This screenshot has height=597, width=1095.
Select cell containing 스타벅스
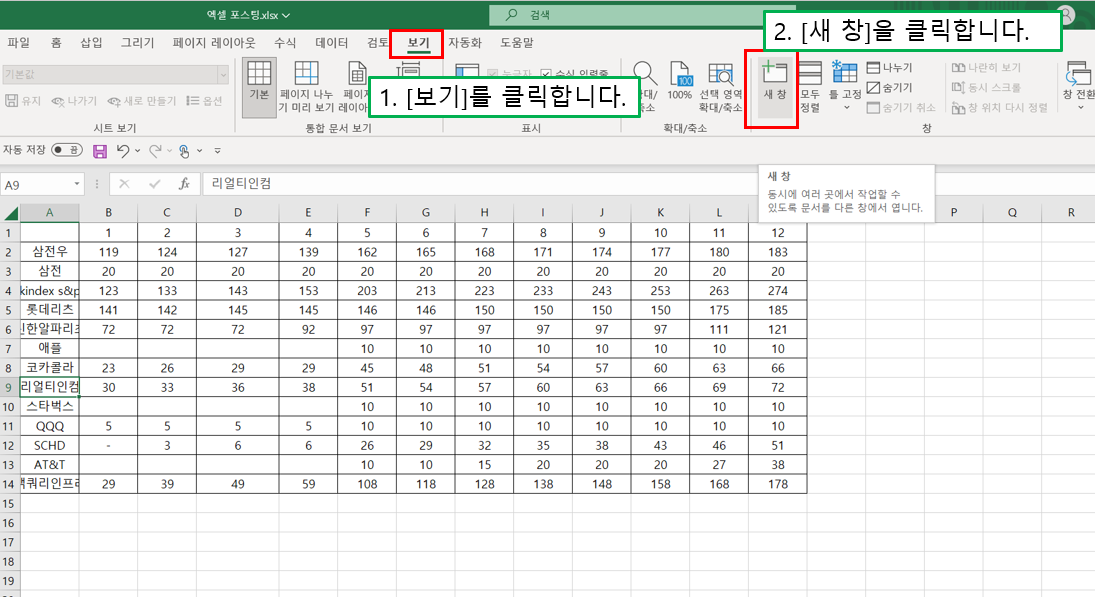pyautogui.click(x=50, y=406)
